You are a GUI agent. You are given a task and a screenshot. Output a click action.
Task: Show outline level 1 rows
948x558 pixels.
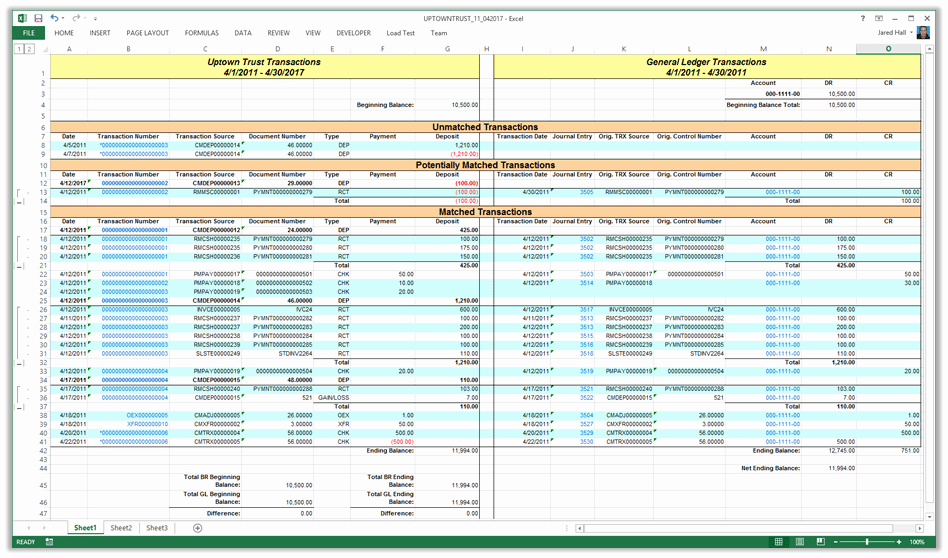(19, 49)
